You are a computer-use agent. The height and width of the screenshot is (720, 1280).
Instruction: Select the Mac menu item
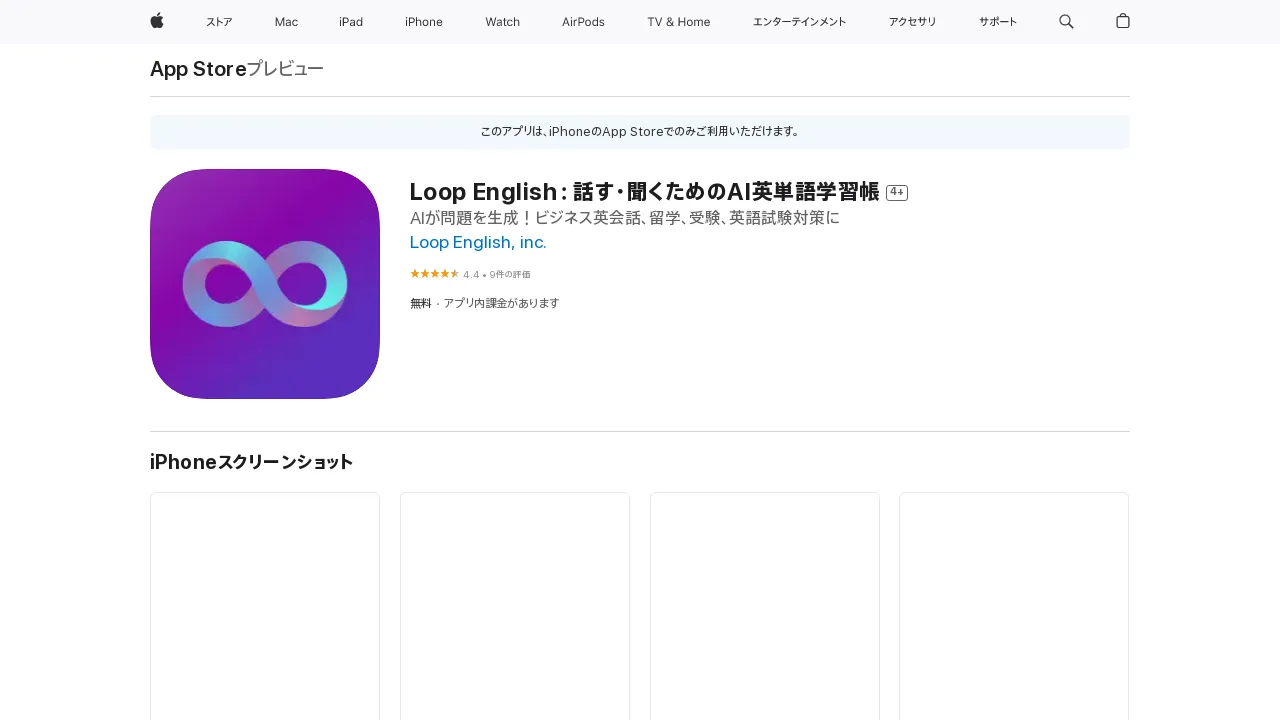(286, 21)
